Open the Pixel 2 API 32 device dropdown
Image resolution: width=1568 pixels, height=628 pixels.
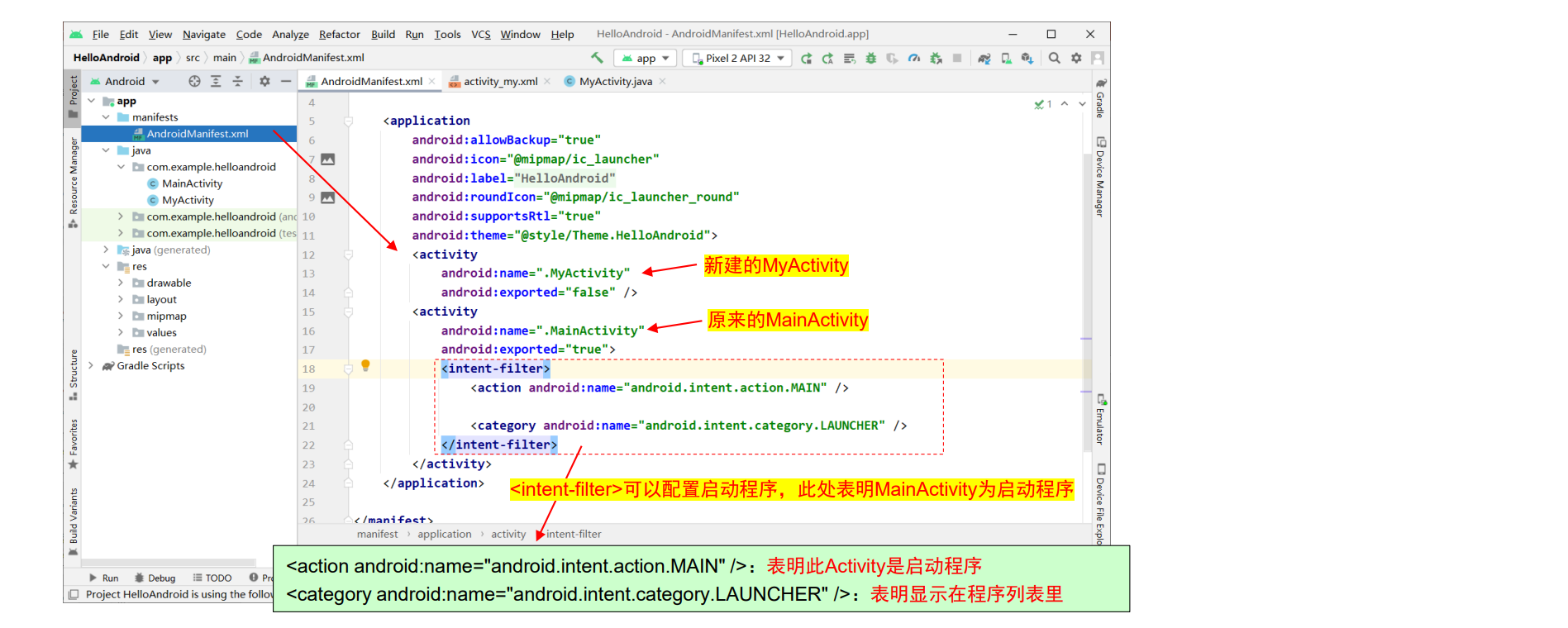pos(737,58)
